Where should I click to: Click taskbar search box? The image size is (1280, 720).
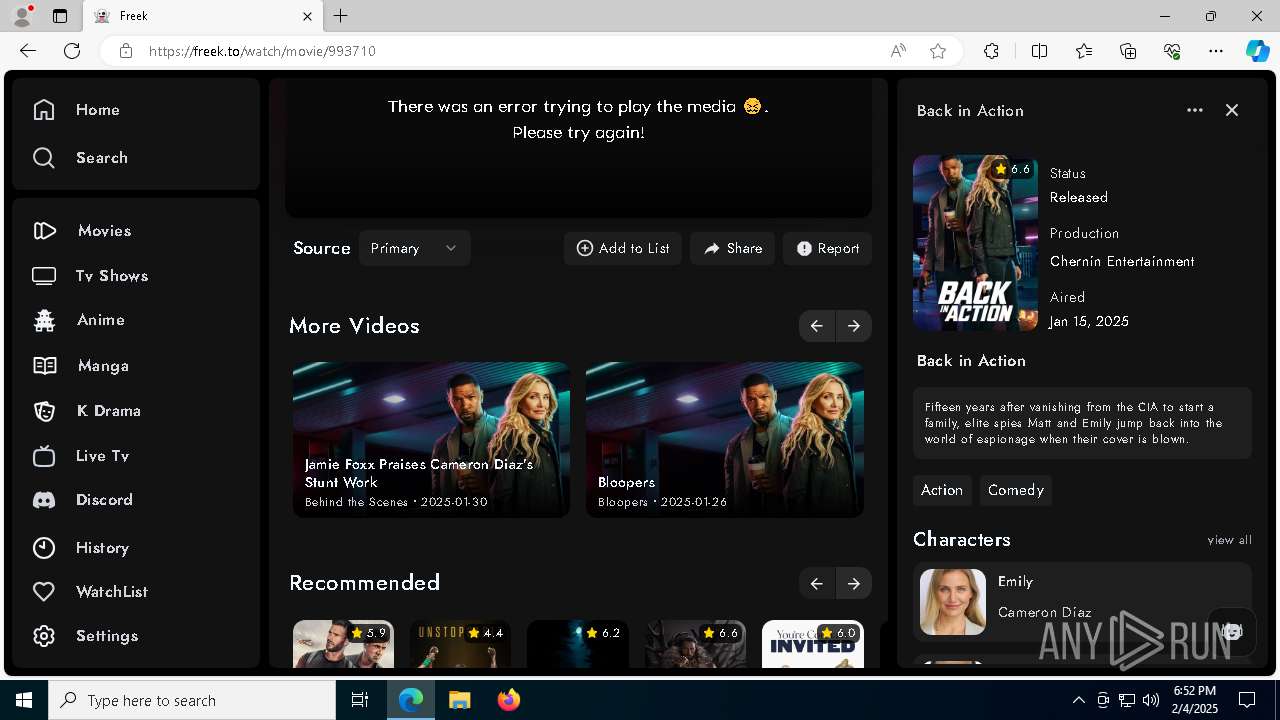pyautogui.click(x=192, y=700)
